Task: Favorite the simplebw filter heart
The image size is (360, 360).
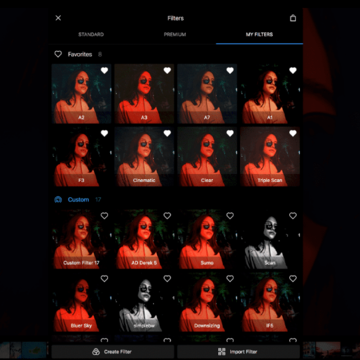Action: click(167, 278)
